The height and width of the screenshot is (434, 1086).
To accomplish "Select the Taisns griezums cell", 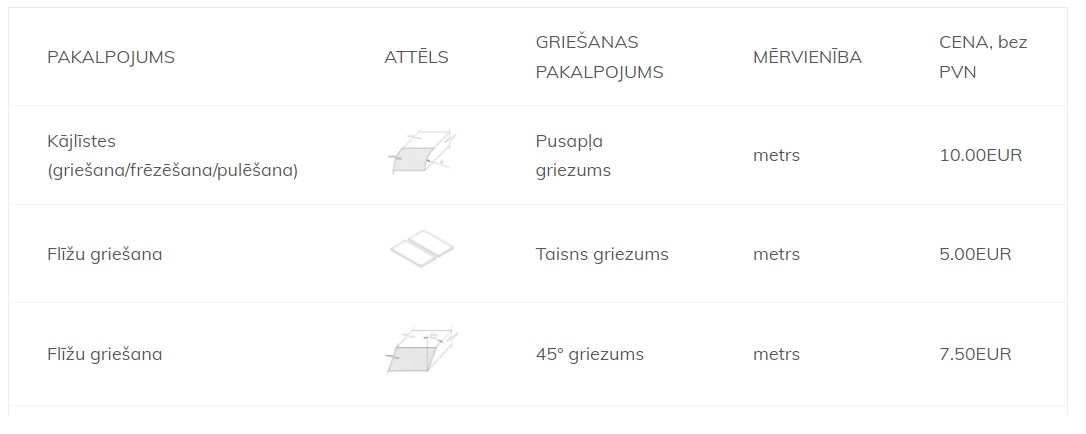I will [602, 254].
